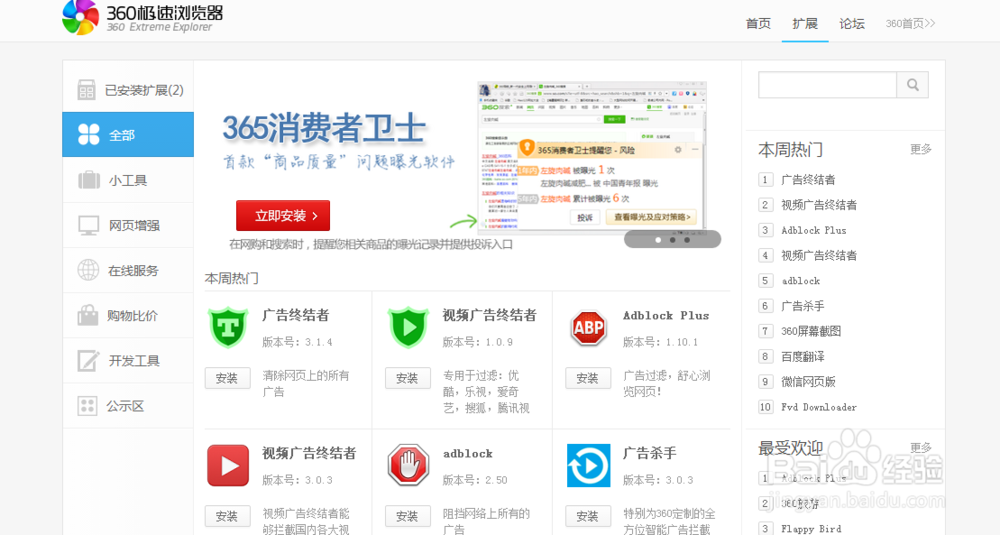
Task: Click the 已安装扩展 calculator icon
Action: pos(86,90)
